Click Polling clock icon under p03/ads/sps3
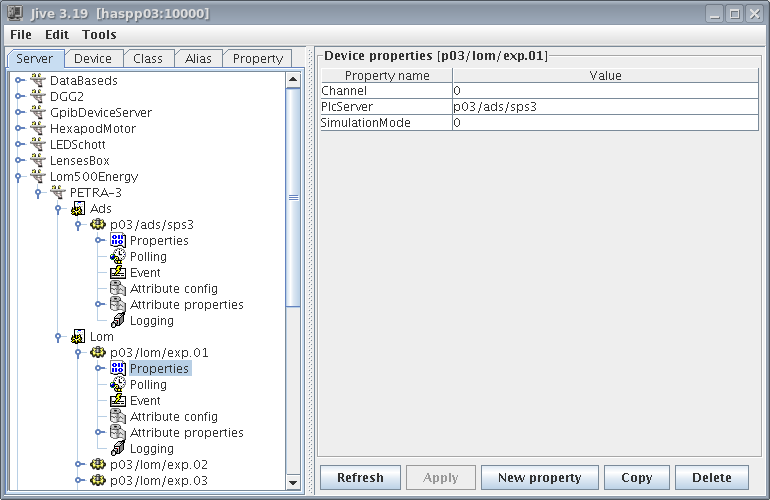 [118, 256]
